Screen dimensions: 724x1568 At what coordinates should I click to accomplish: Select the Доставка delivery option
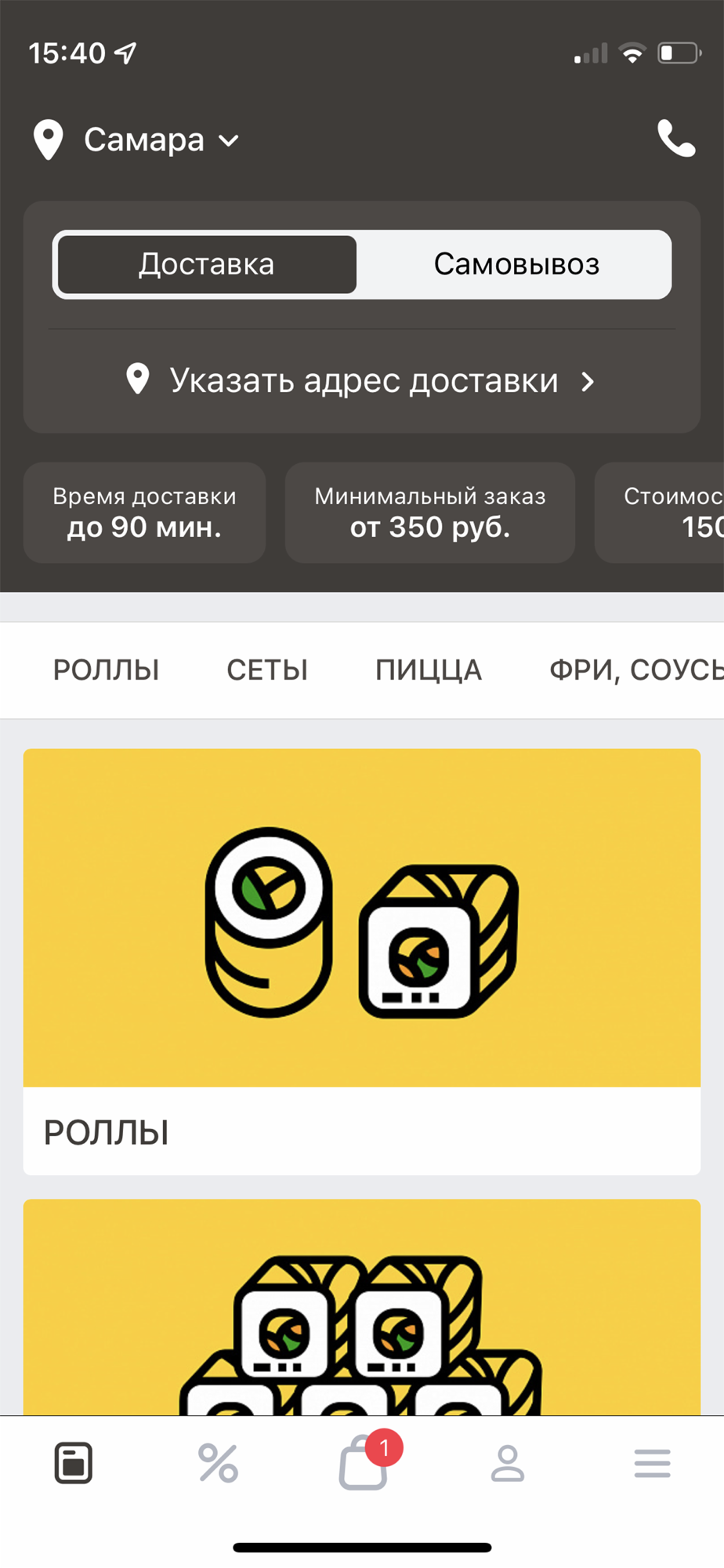point(207,264)
